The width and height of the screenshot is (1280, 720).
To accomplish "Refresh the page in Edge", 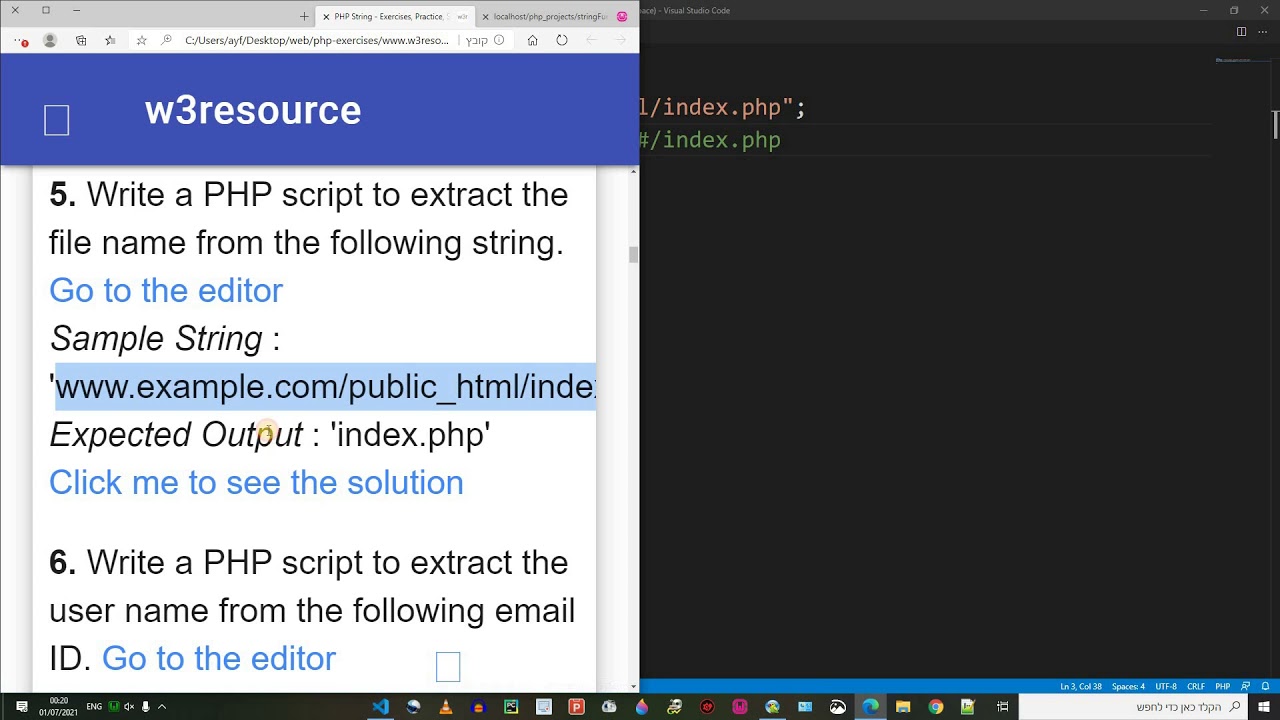I will (562, 40).
